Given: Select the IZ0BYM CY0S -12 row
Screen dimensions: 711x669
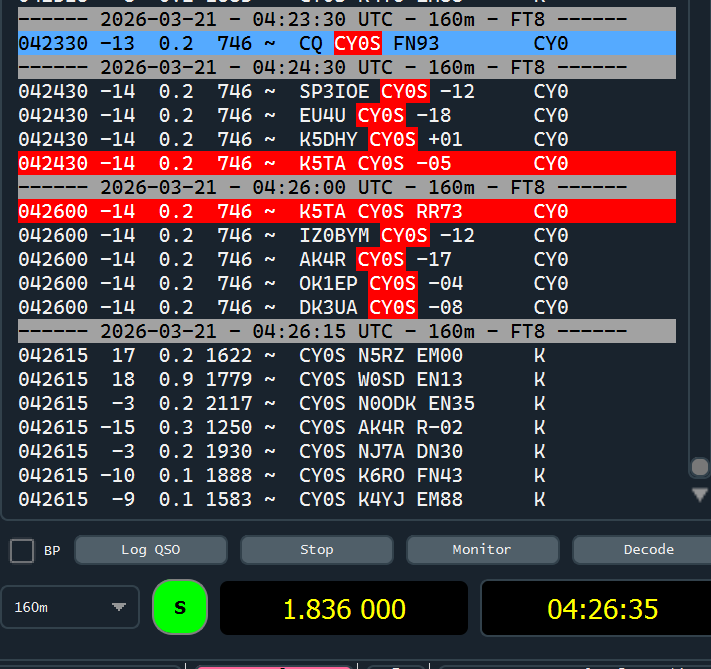Looking at the screenshot, I should pyautogui.click(x=347, y=235).
